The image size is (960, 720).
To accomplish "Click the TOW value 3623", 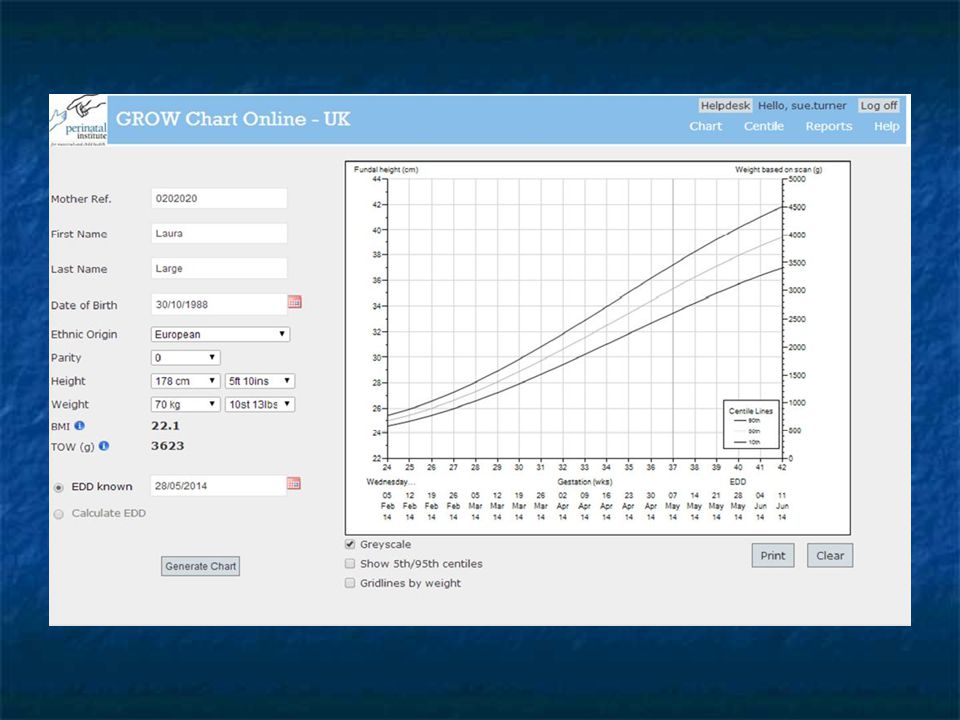I will 167,446.
